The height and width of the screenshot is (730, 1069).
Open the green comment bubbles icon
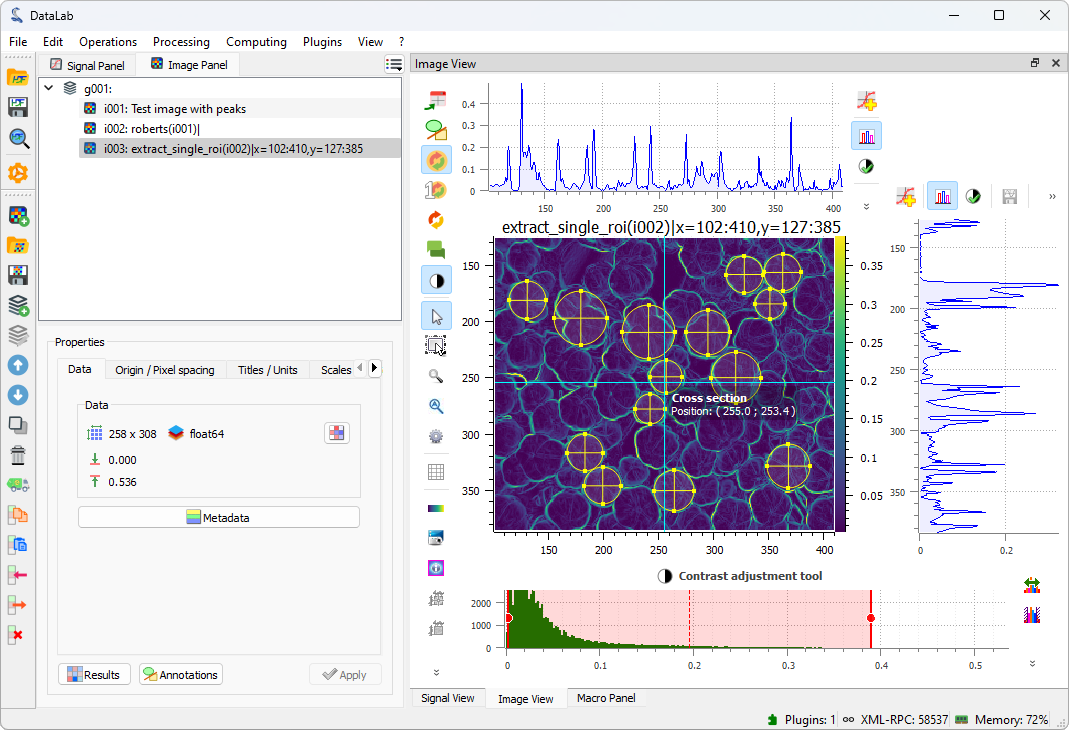click(436, 249)
